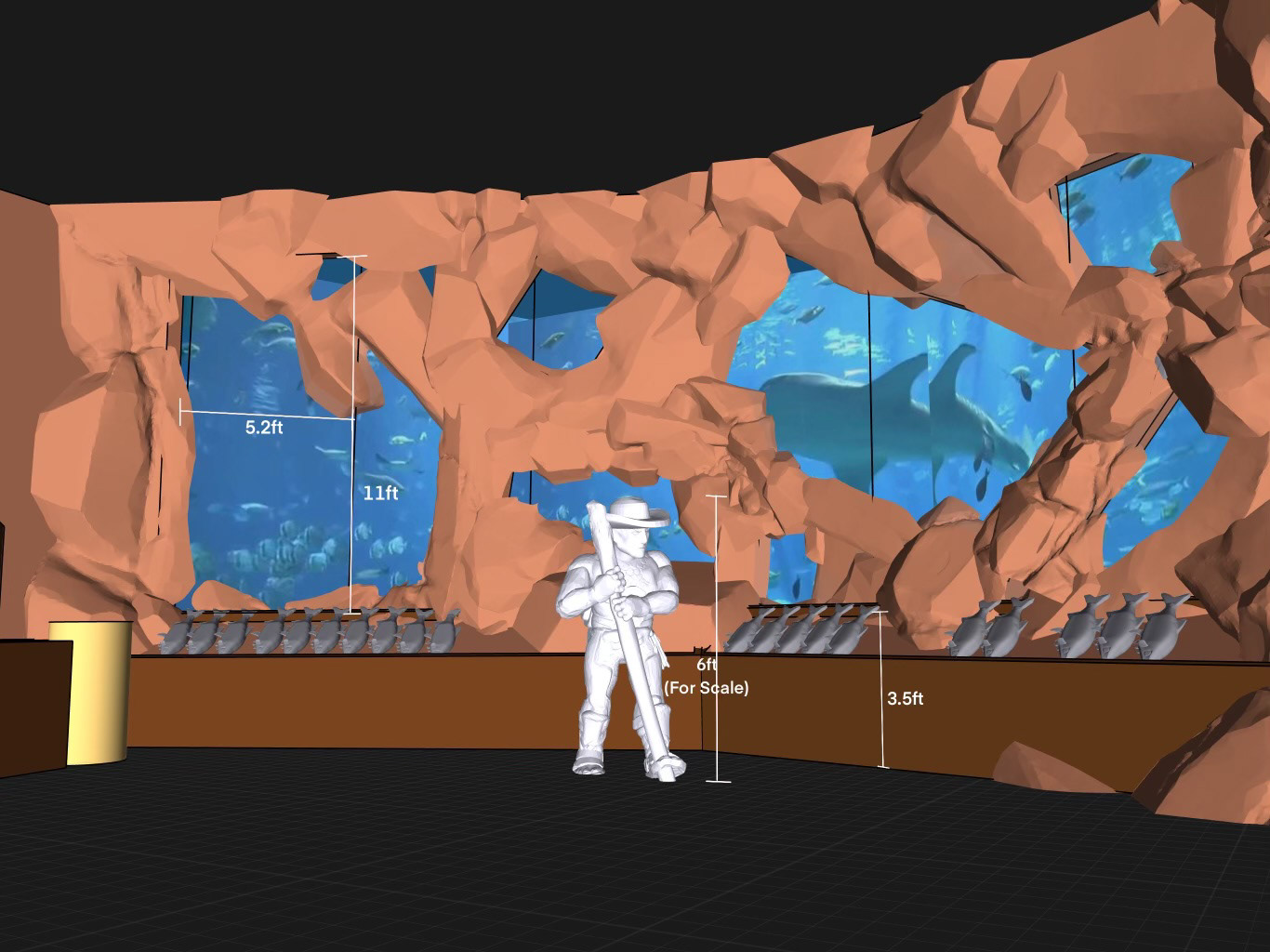Click the "(For Scale)" annotation text

(x=707, y=688)
